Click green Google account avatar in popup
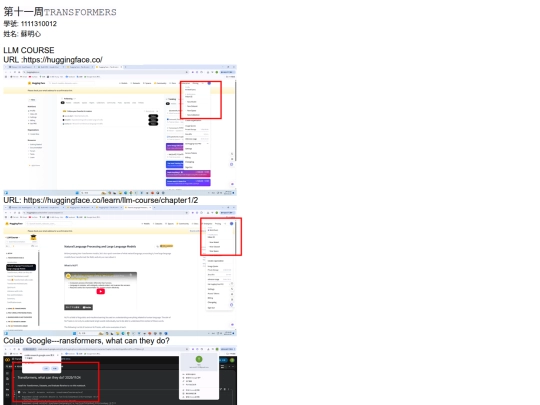This screenshot has height=405, width=540. pos(199,359)
